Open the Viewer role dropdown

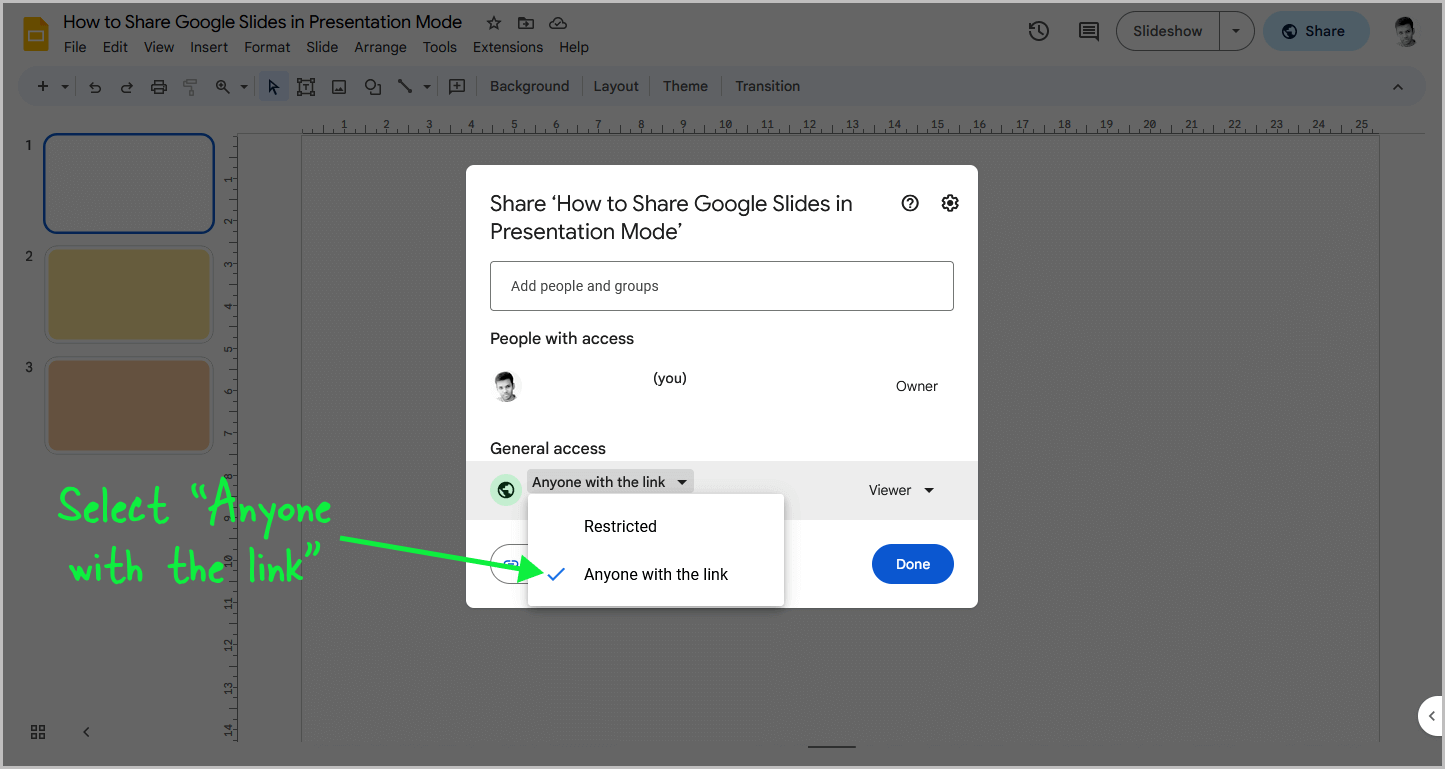coord(901,490)
